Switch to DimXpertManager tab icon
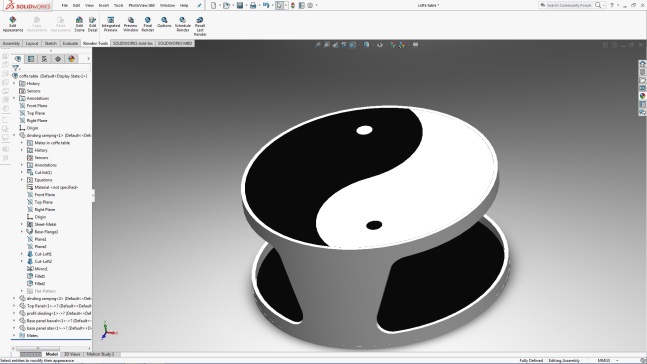The width and height of the screenshot is (647, 364). coord(58,59)
